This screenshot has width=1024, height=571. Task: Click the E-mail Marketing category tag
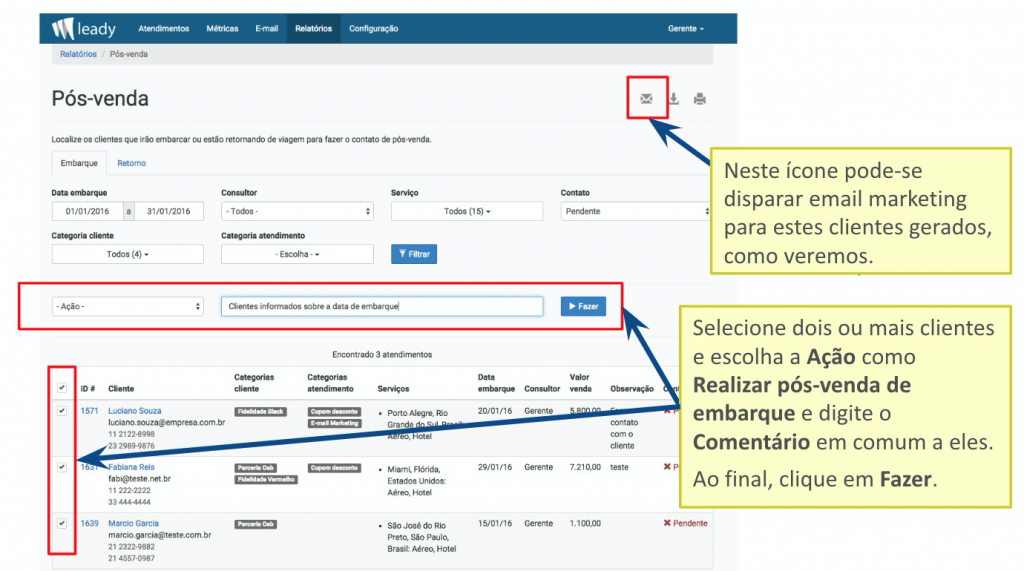click(334, 423)
